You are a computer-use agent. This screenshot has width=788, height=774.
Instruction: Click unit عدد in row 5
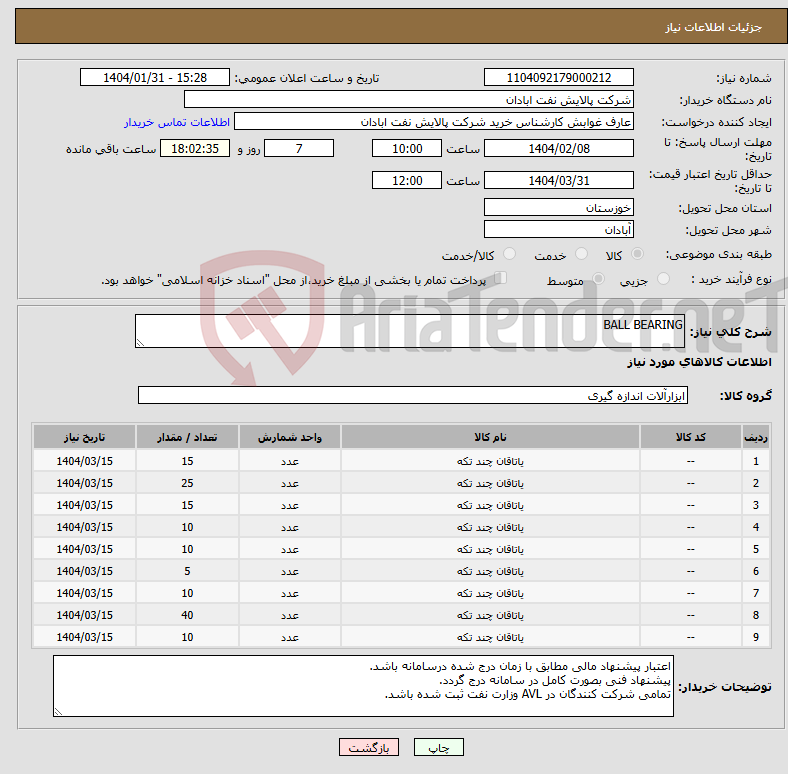tap(290, 549)
